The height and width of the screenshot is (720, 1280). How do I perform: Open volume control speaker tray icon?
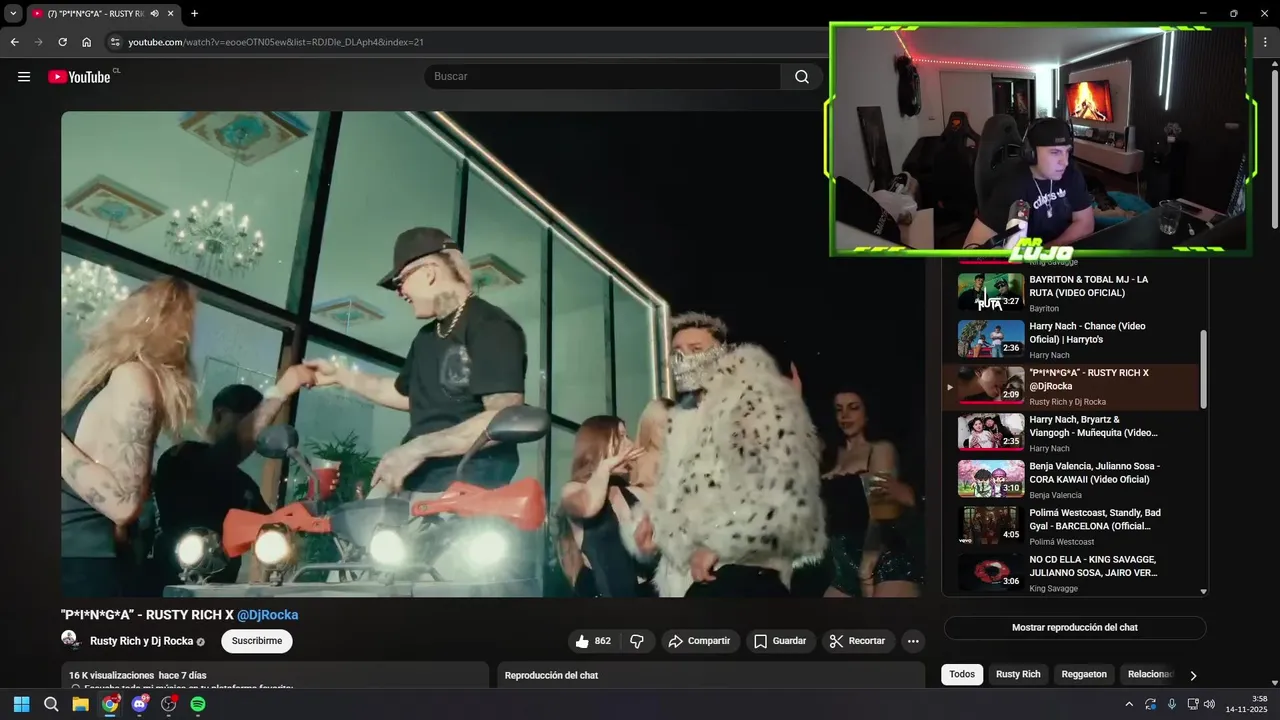(x=1210, y=704)
